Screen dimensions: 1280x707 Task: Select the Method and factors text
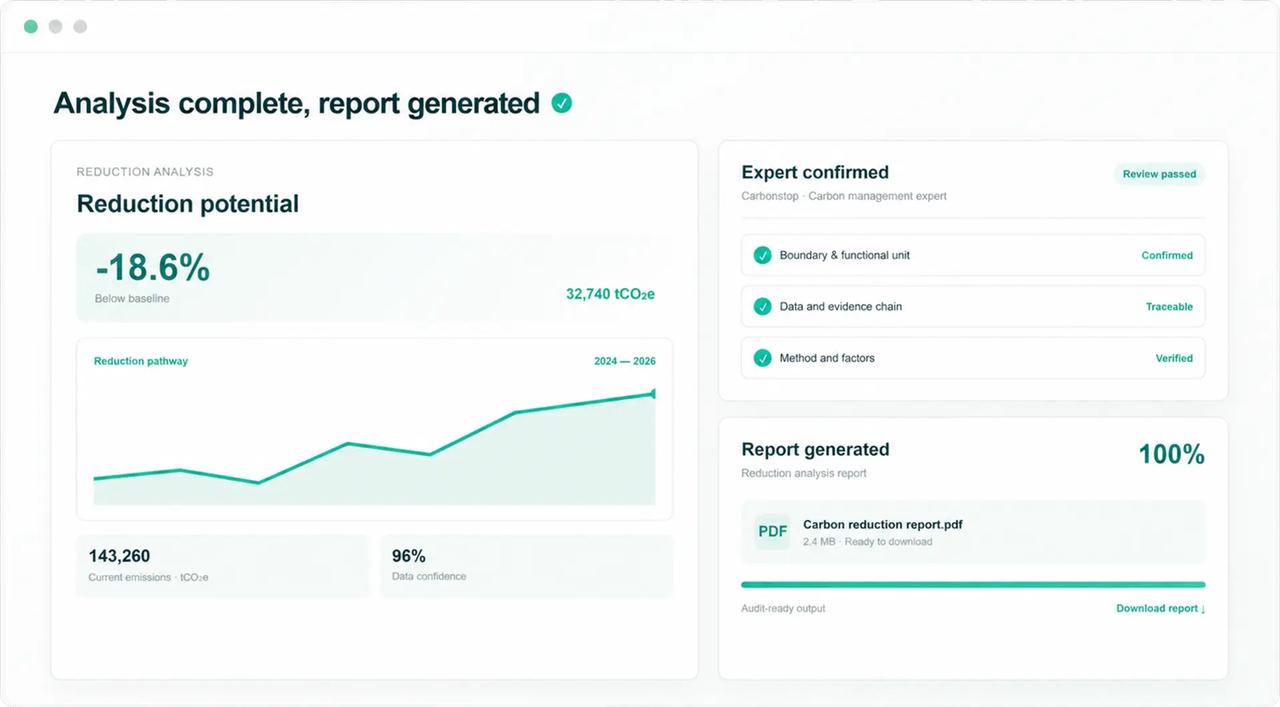pyautogui.click(x=827, y=357)
